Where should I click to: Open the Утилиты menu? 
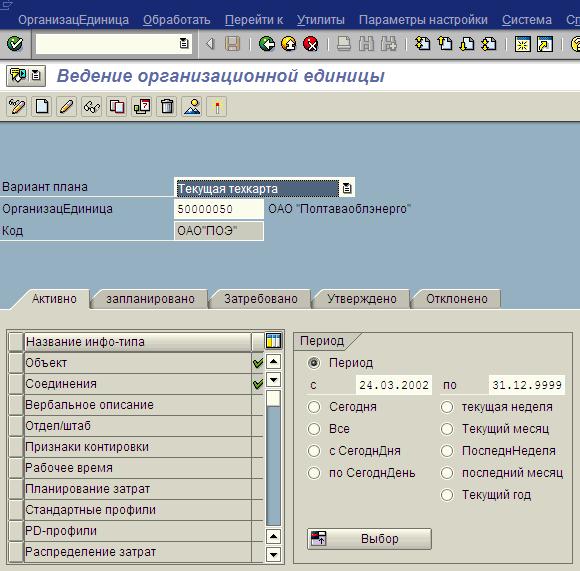pyautogui.click(x=321, y=20)
